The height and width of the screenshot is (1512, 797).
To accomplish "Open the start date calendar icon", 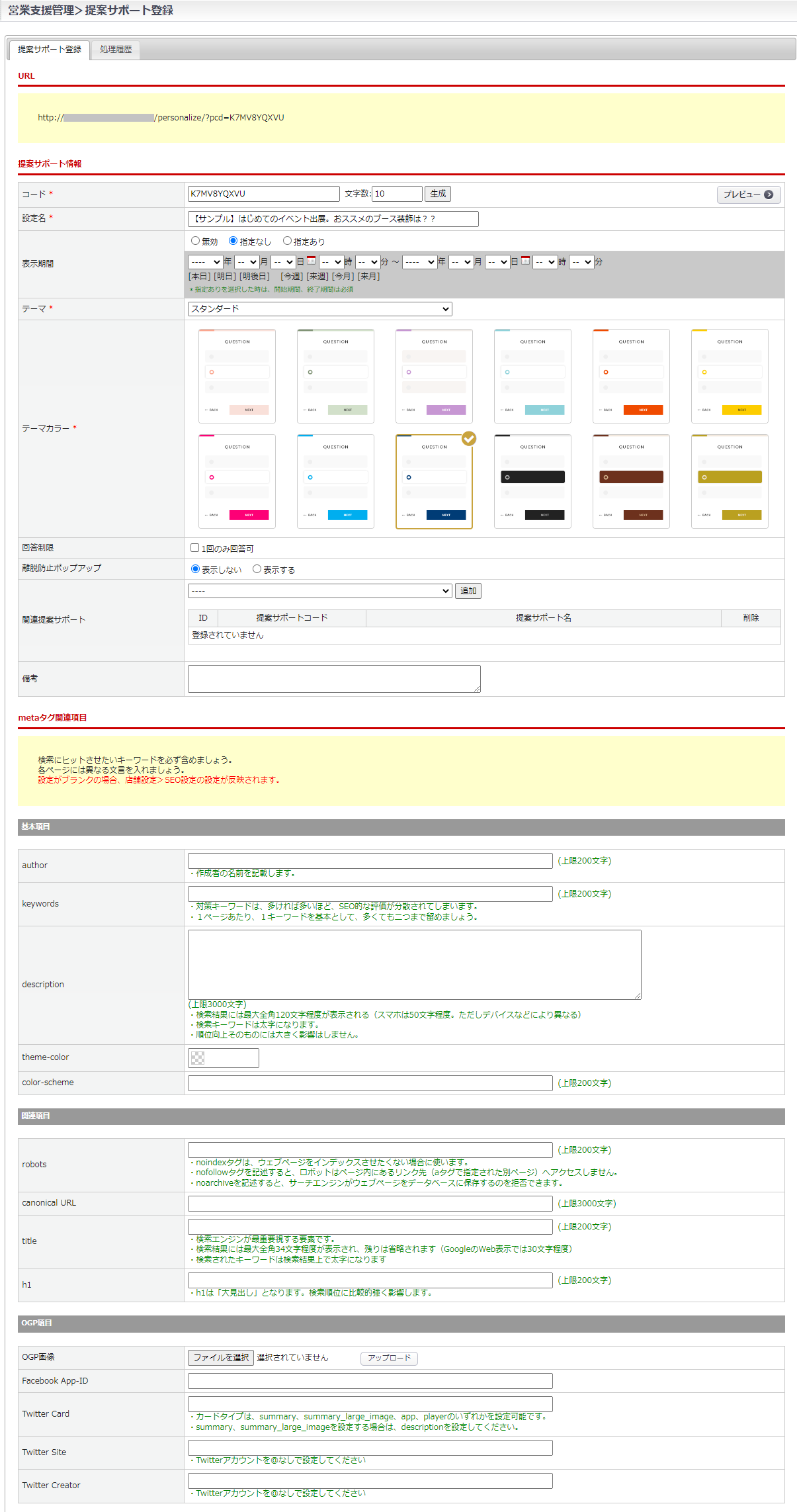I will [311, 261].
